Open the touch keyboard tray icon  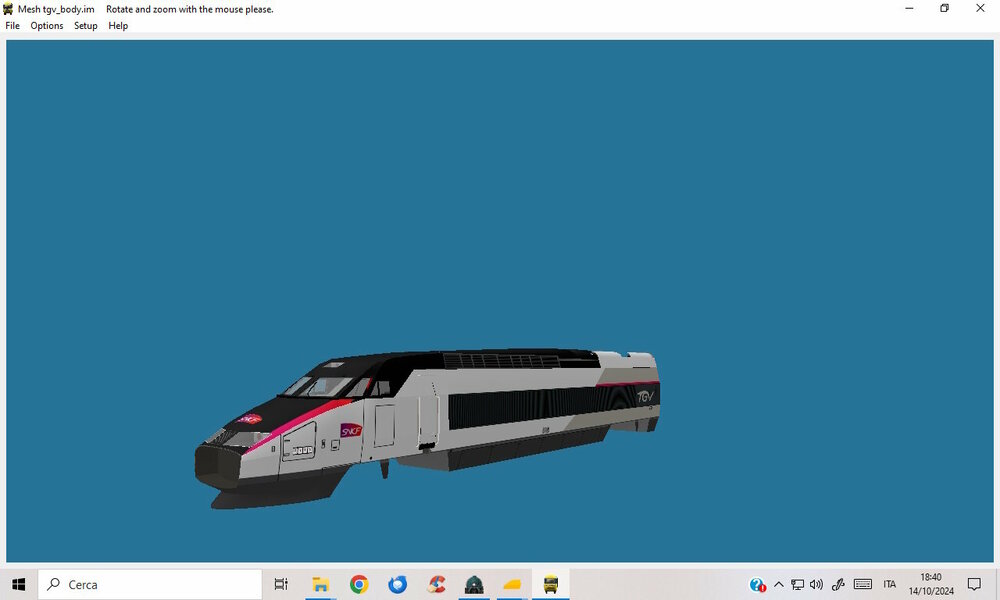863,584
